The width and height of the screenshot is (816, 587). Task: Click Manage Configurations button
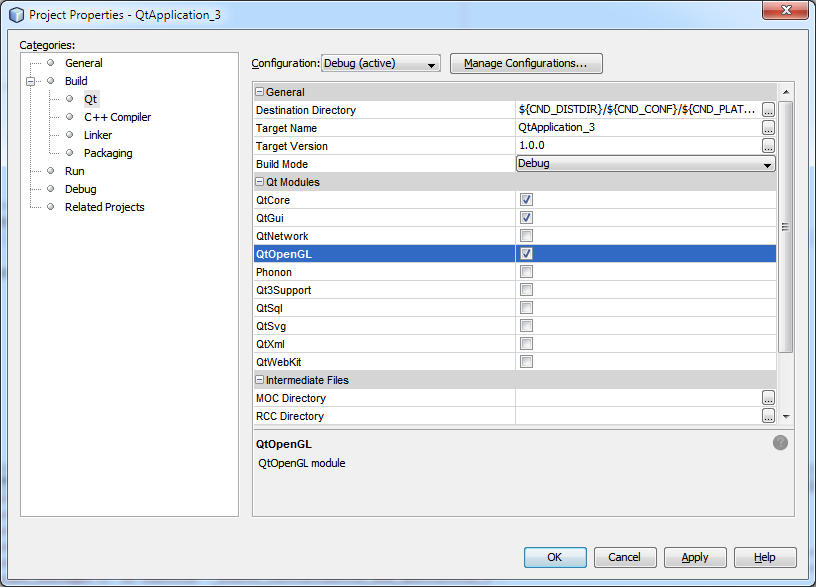point(526,63)
